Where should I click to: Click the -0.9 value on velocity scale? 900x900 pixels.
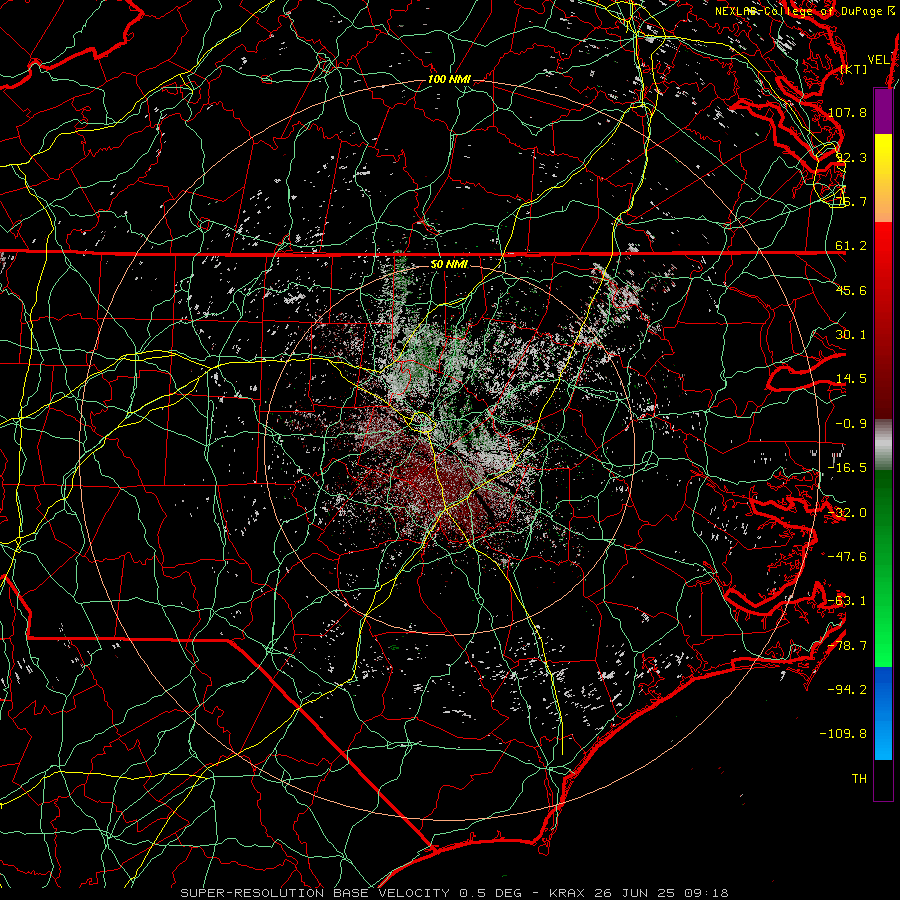pyautogui.click(x=851, y=424)
